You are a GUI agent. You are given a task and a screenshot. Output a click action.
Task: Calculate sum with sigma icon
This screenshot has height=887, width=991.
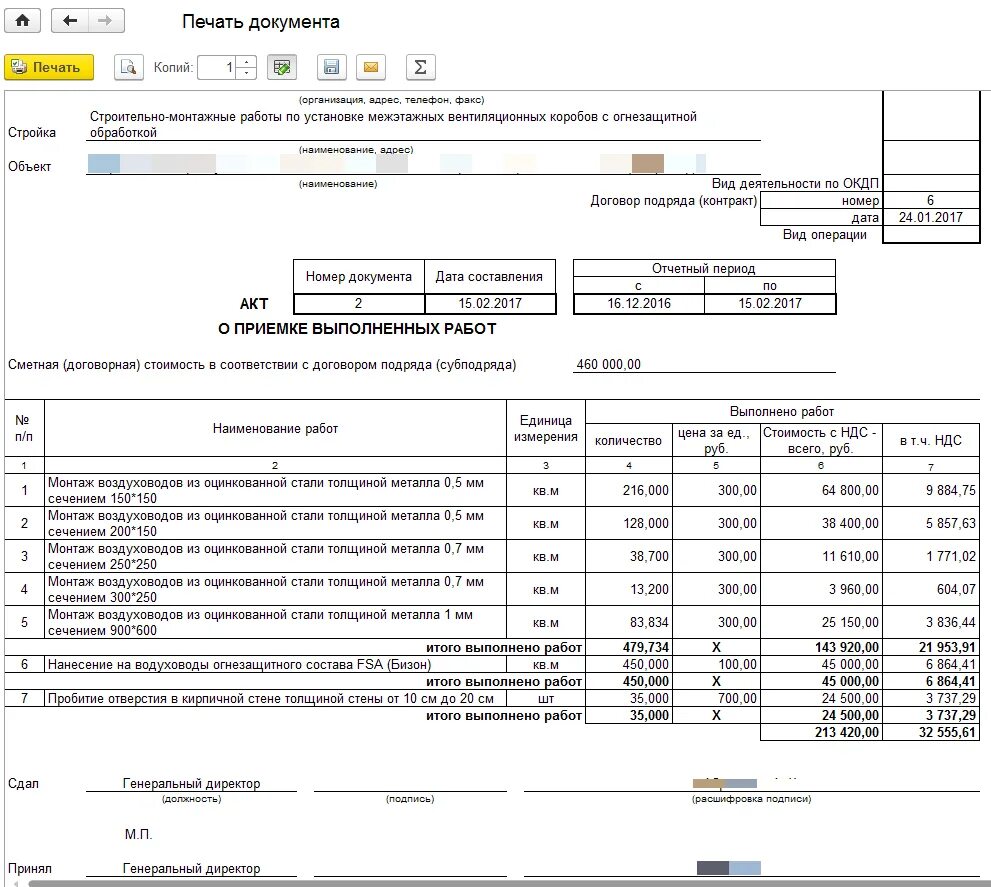[420, 67]
